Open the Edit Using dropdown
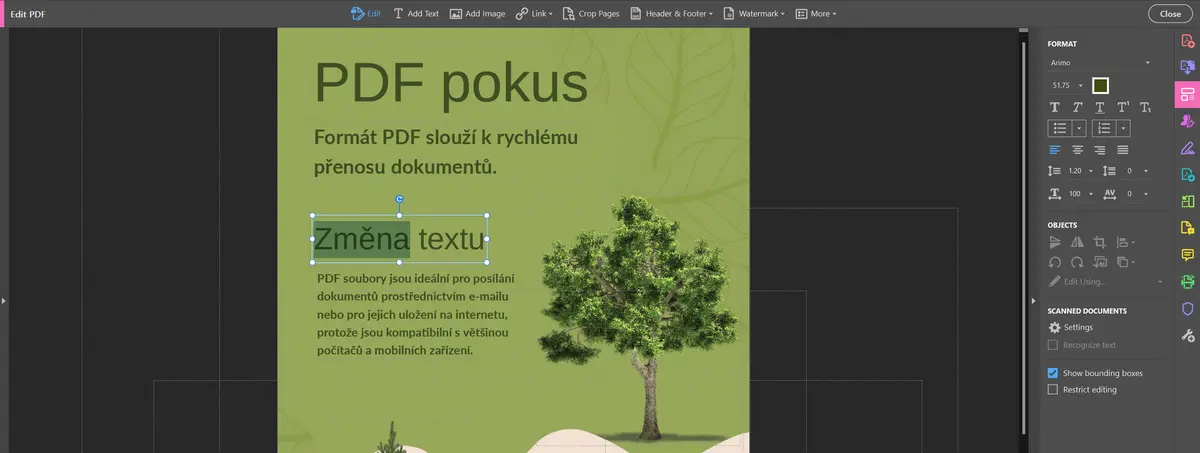Viewport: 1200px width, 453px height. click(x=1106, y=282)
